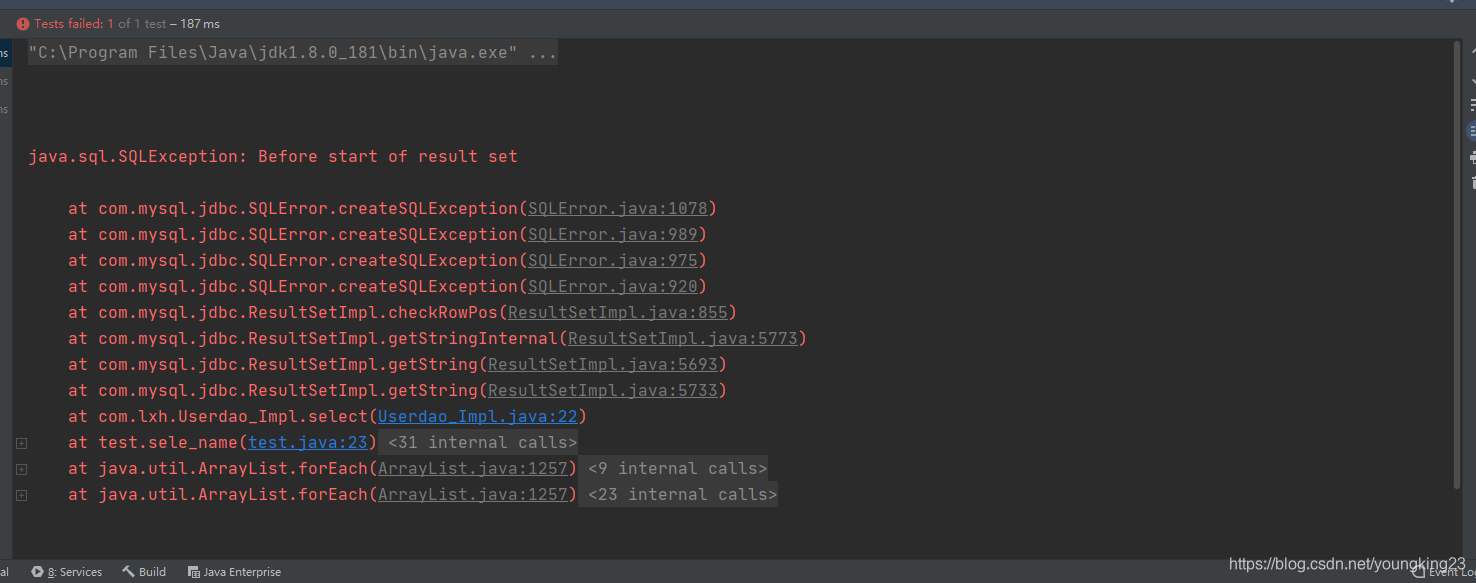1476x583 pixels.
Task: Expand the 31 internal calls at test.sele_name
Action: point(21,443)
